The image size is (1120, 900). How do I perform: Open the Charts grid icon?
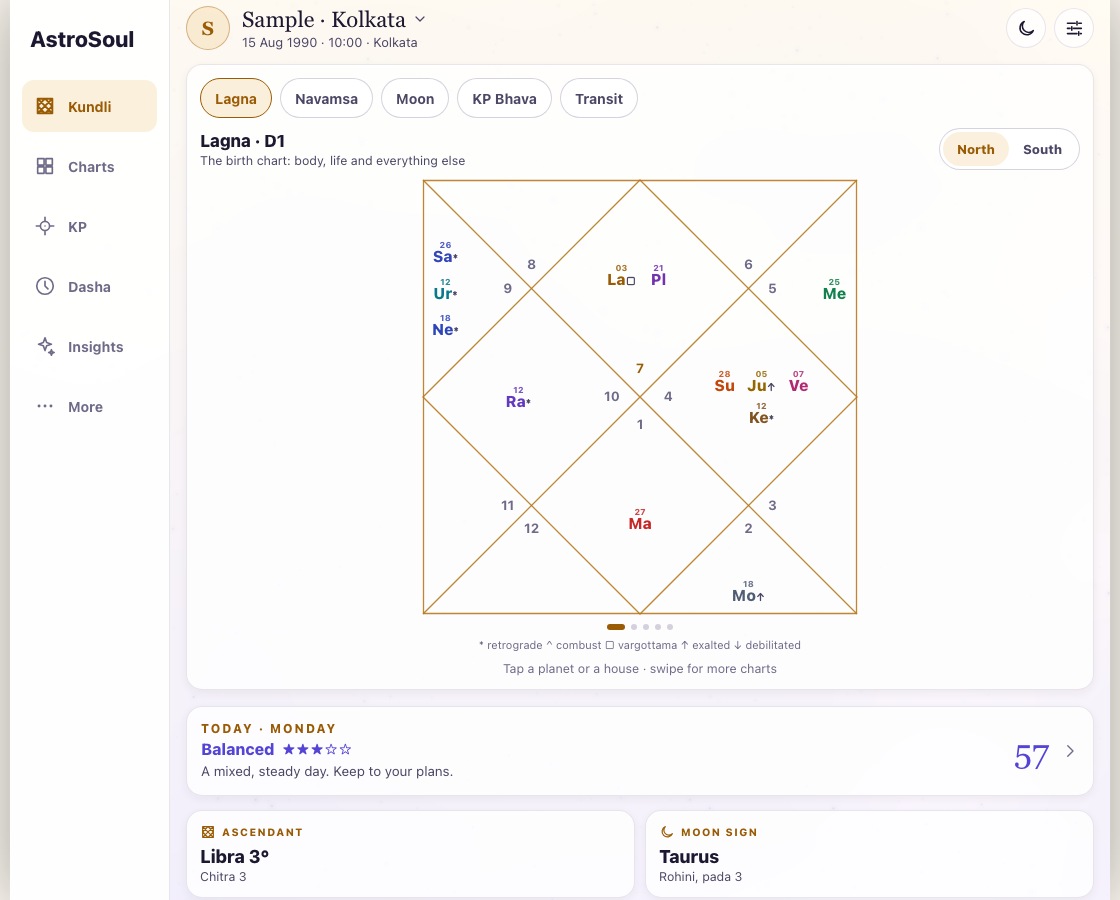click(x=45, y=166)
